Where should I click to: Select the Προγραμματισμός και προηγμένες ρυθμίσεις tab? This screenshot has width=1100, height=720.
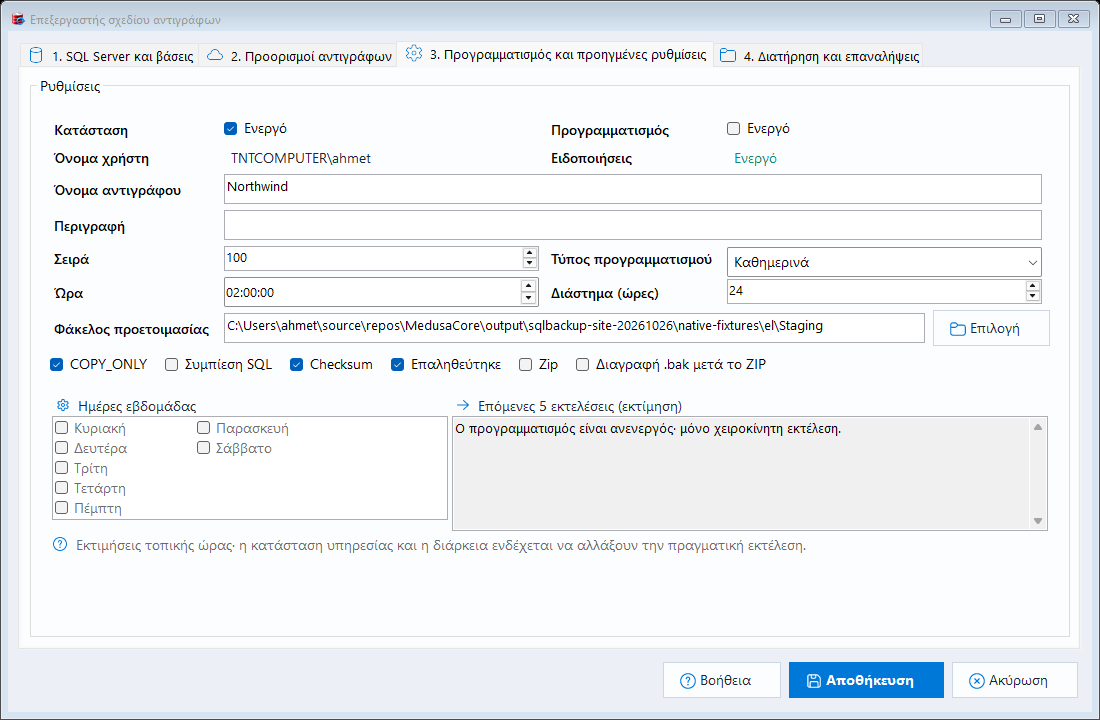click(x=556, y=54)
